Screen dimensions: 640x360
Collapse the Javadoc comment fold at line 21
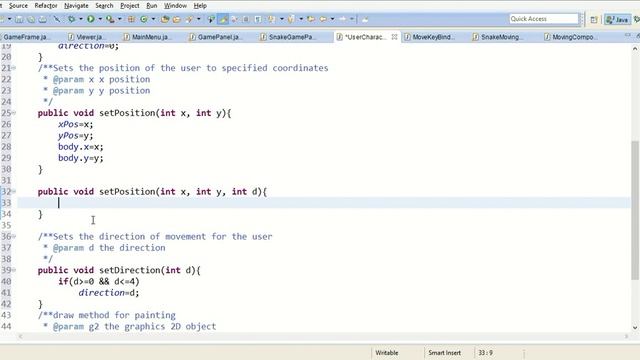(x=14, y=68)
